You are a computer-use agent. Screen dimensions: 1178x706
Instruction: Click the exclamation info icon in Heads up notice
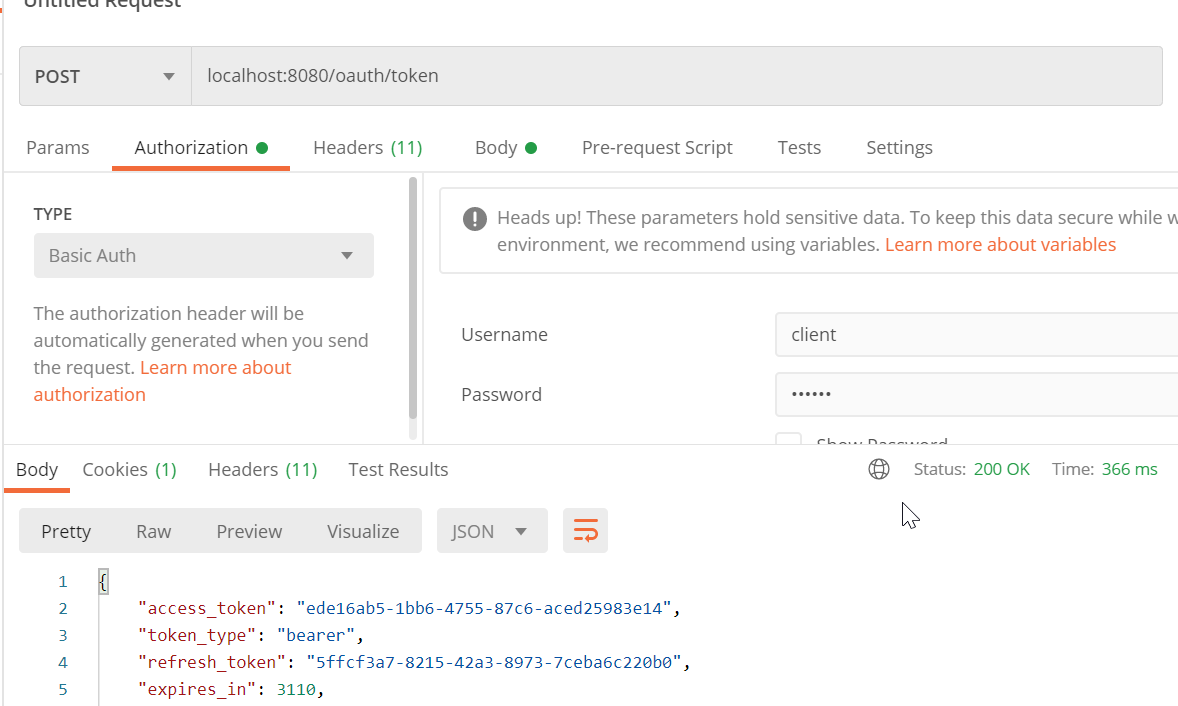pyautogui.click(x=475, y=219)
